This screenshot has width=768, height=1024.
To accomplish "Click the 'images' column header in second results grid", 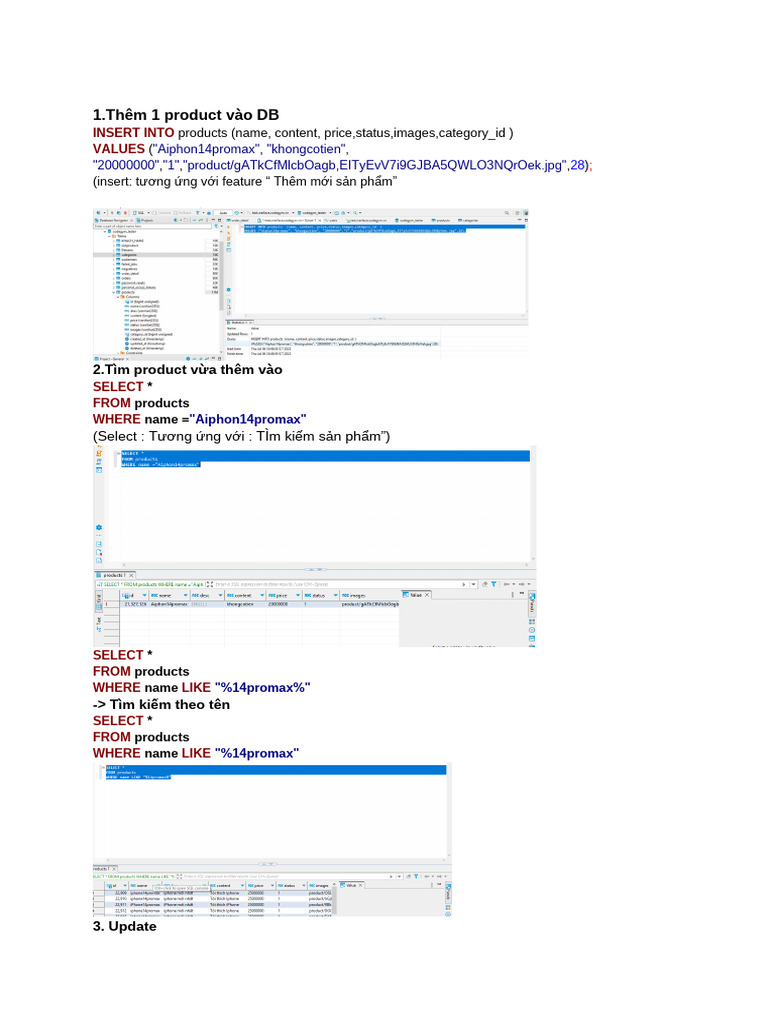I will pyautogui.click(x=369, y=596).
